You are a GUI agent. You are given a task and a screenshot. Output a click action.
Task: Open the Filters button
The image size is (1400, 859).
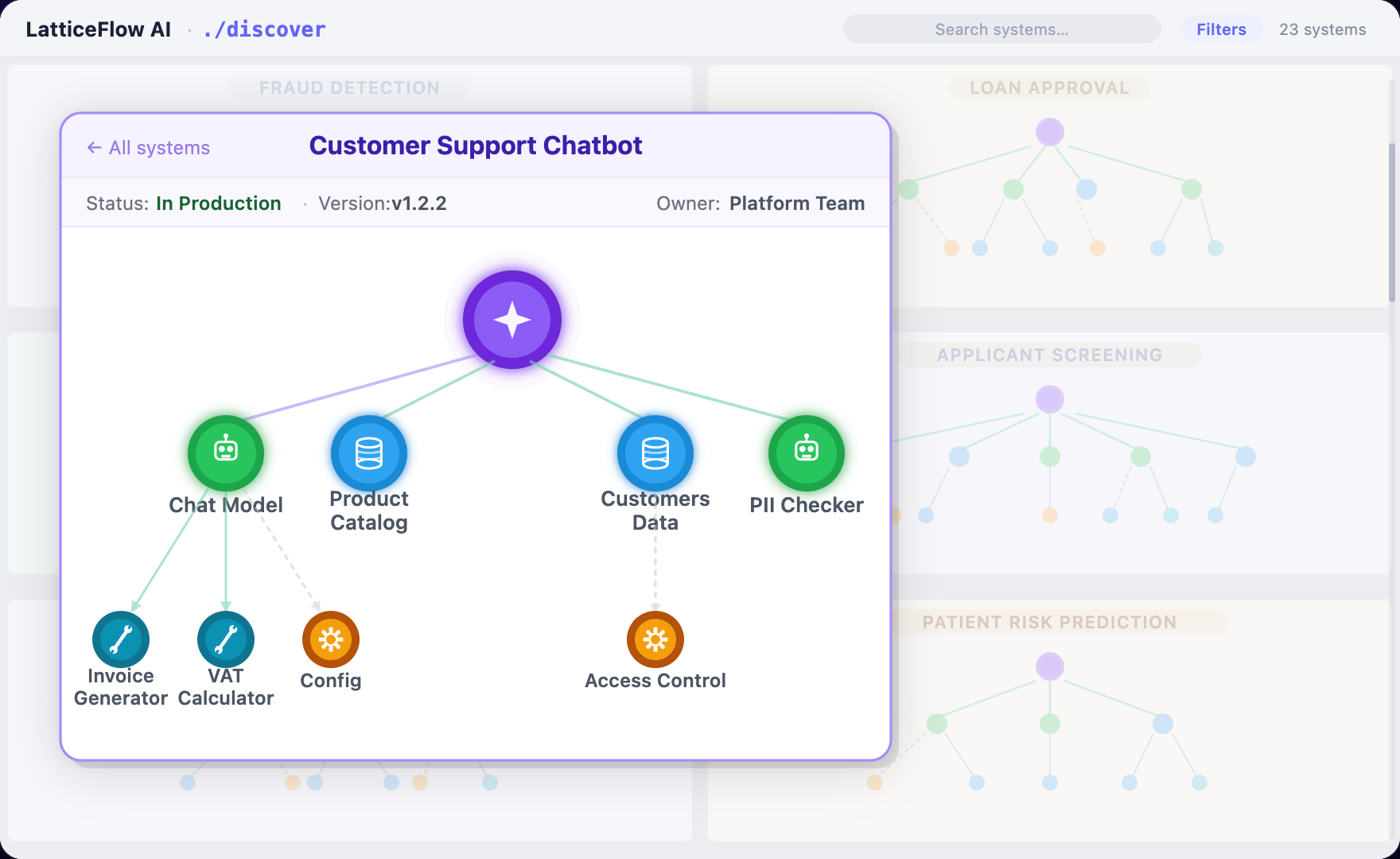pyautogui.click(x=1221, y=29)
